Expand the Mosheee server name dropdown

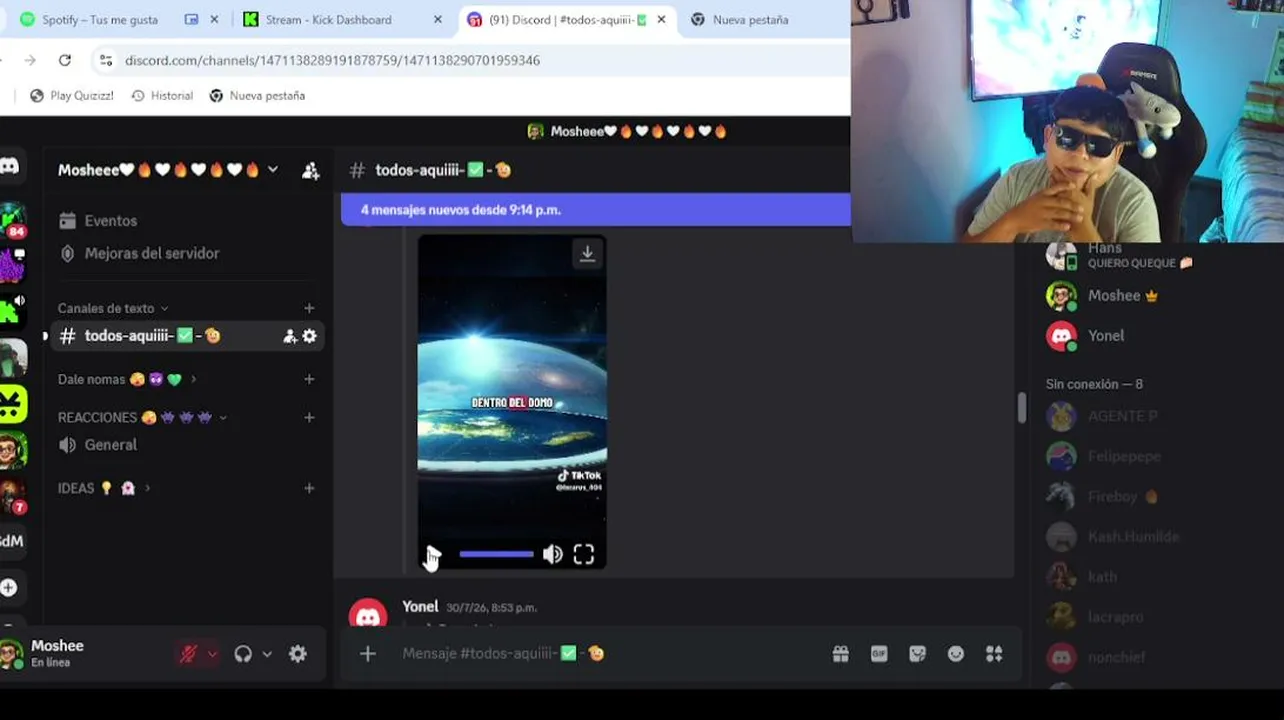pos(272,170)
